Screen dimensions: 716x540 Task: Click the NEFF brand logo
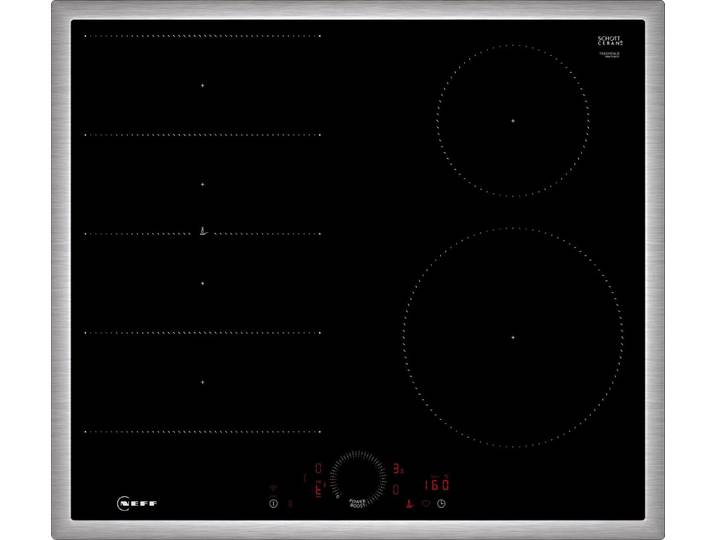[137, 503]
